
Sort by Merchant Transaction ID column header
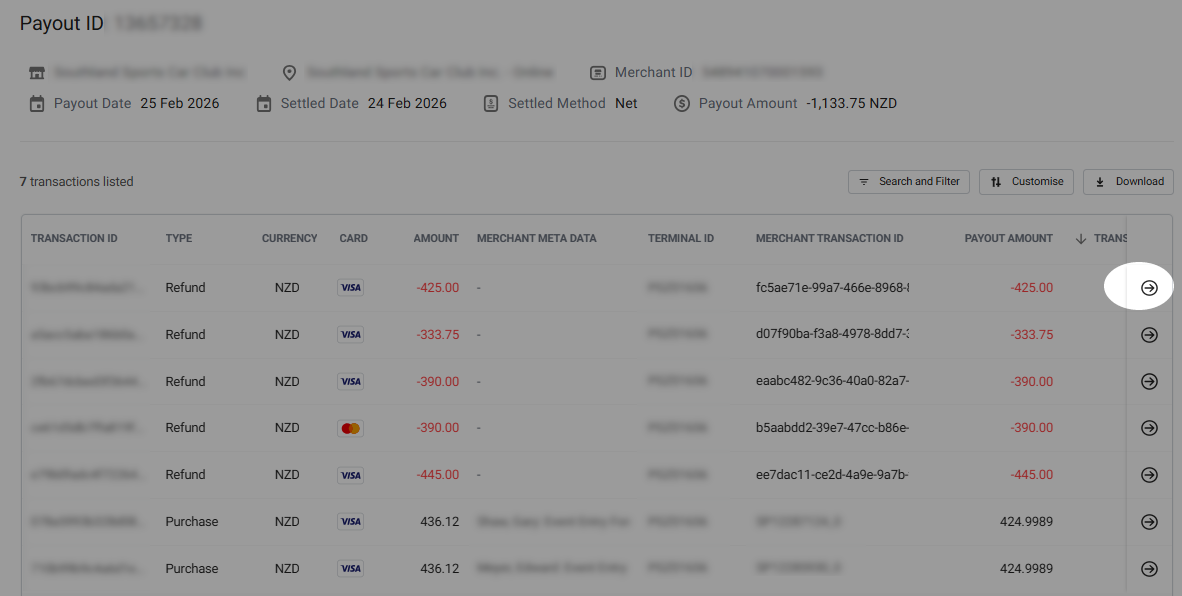[x=829, y=238]
